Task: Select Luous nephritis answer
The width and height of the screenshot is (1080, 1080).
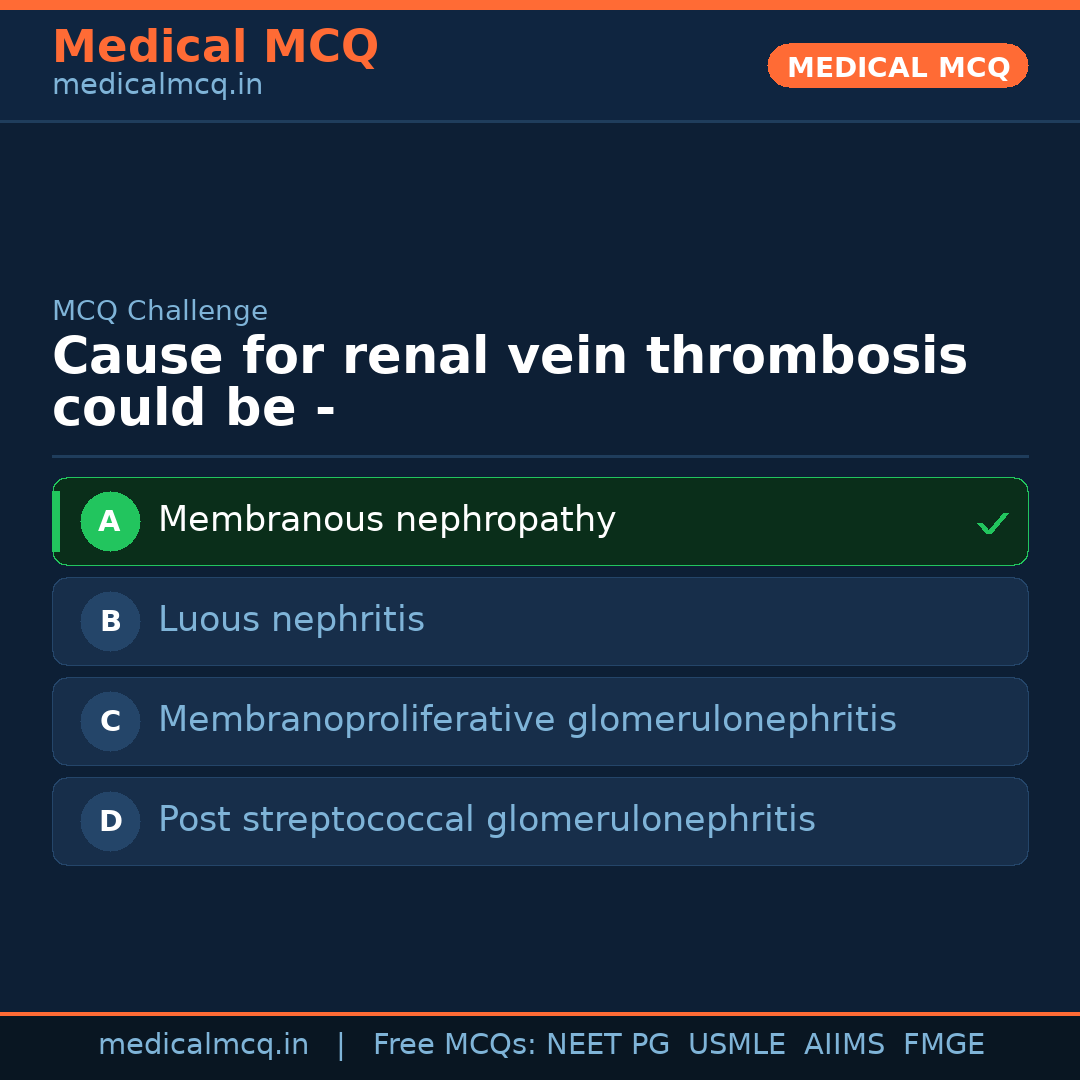Action: (291, 620)
